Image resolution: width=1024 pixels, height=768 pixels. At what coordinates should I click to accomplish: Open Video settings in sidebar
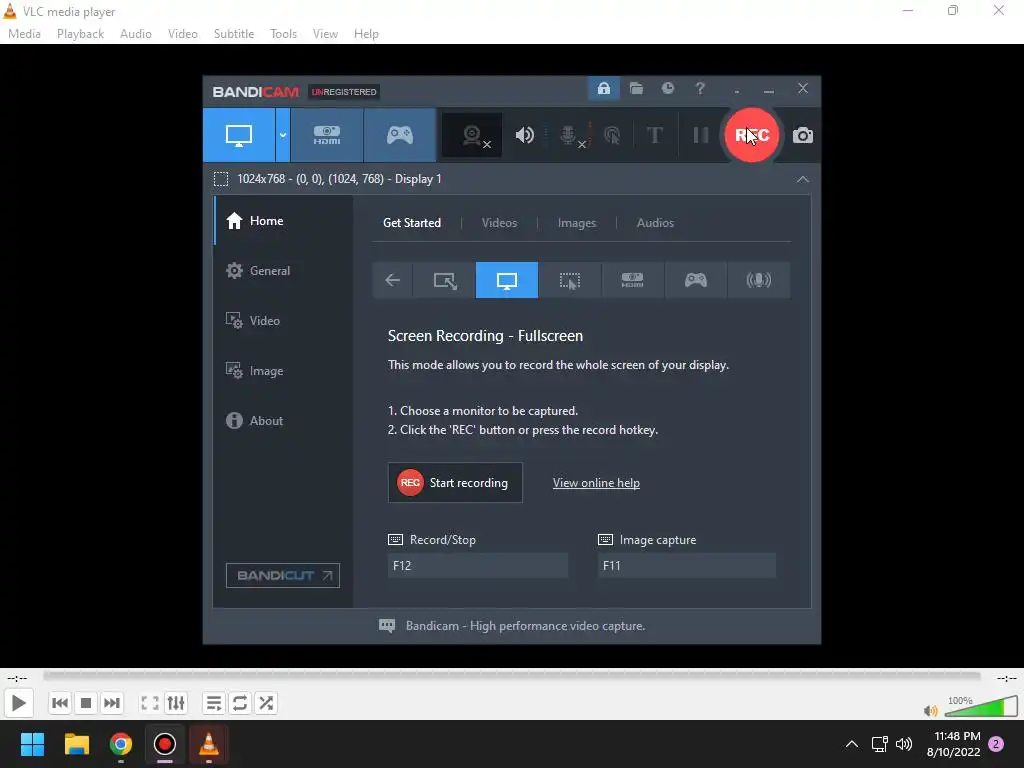[283, 321]
